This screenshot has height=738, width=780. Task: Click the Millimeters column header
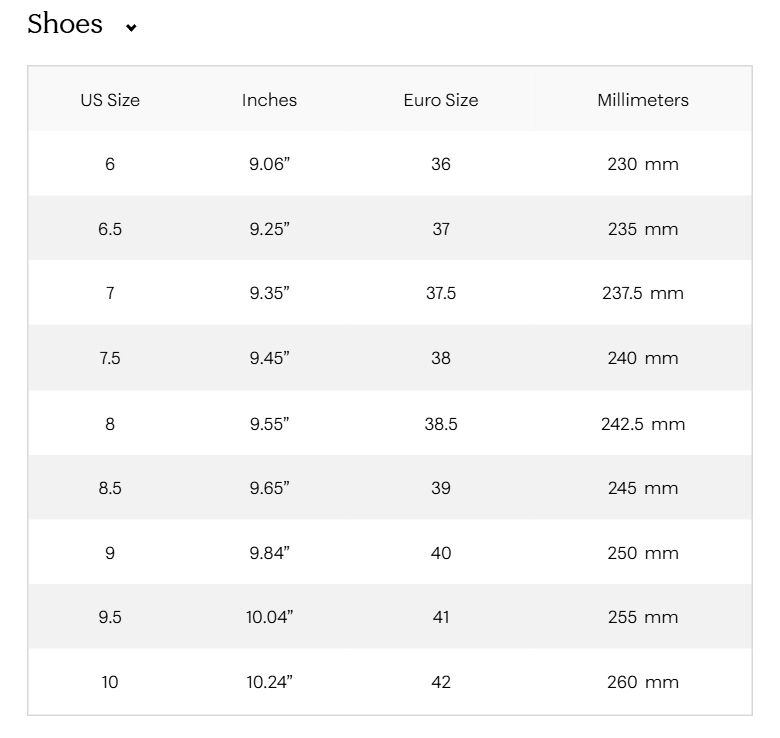point(643,100)
